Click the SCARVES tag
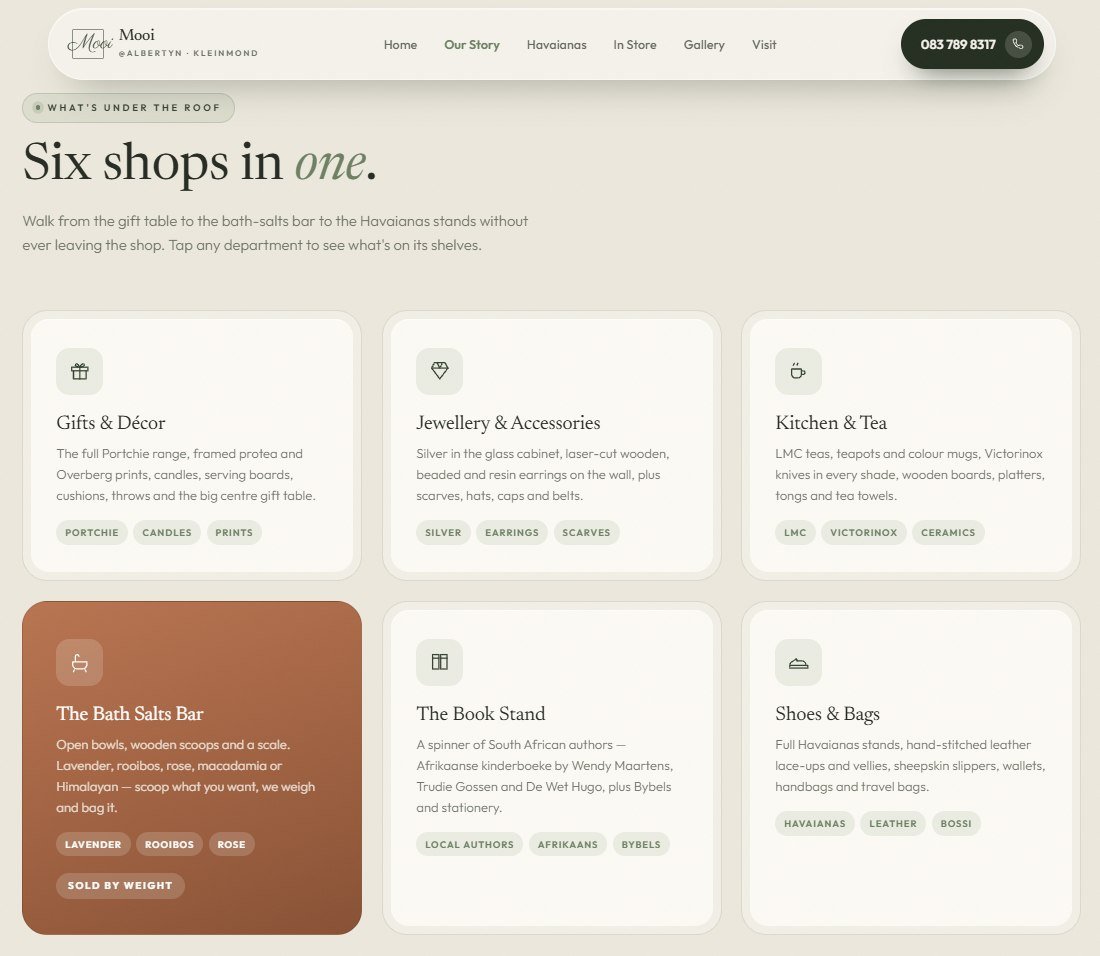This screenshot has width=1100, height=956. tap(586, 532)
